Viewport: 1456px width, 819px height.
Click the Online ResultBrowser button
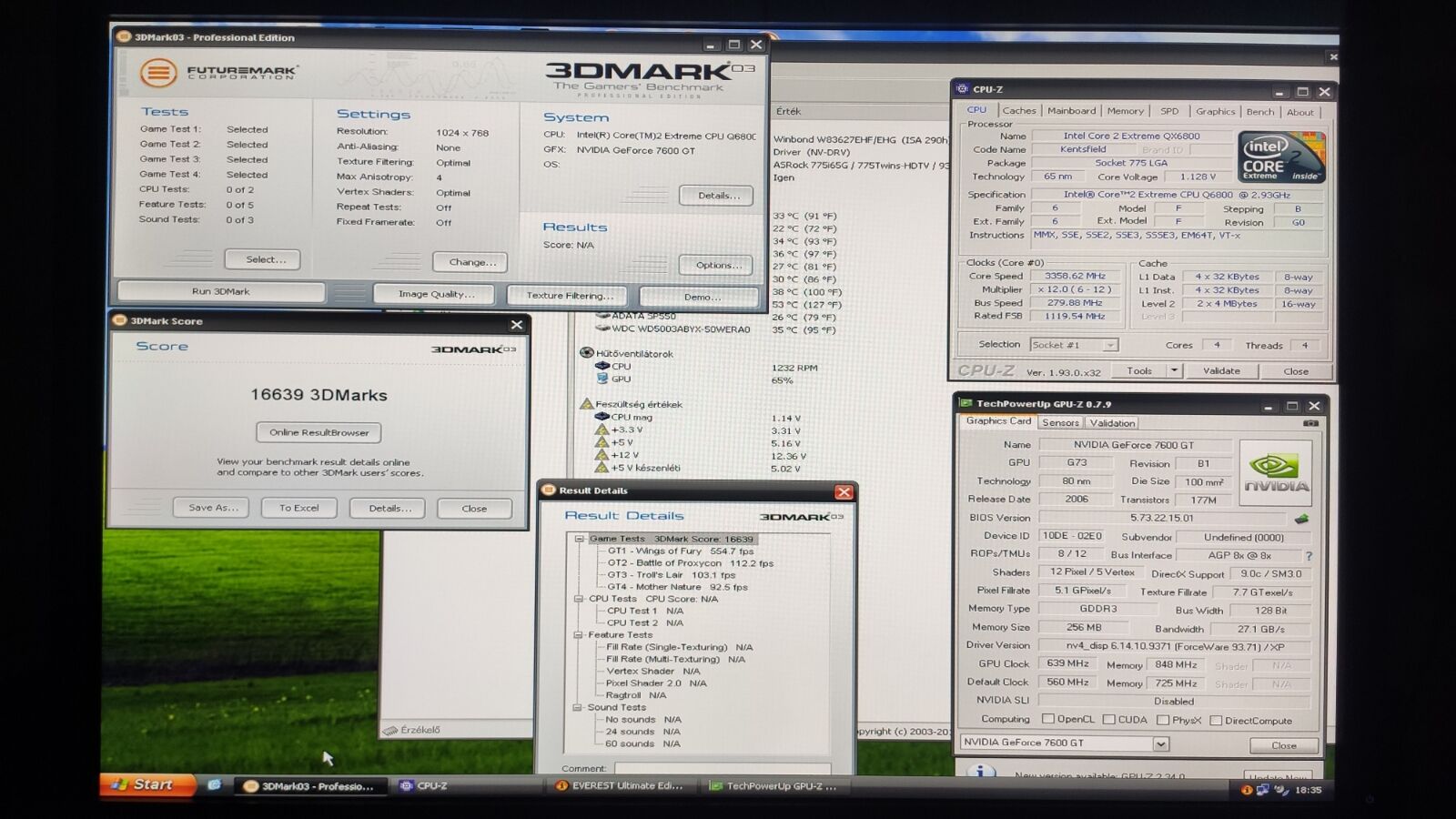click(x=318, y=432)
